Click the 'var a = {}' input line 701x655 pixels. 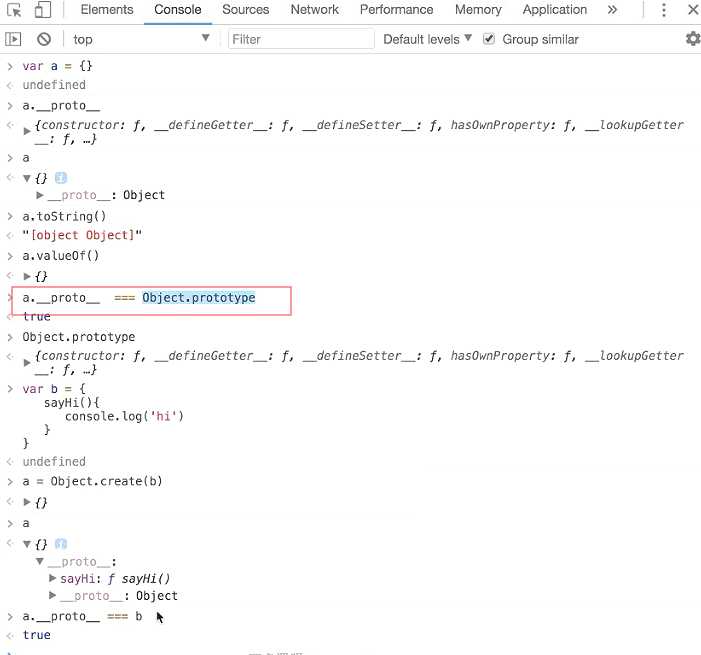57,66
